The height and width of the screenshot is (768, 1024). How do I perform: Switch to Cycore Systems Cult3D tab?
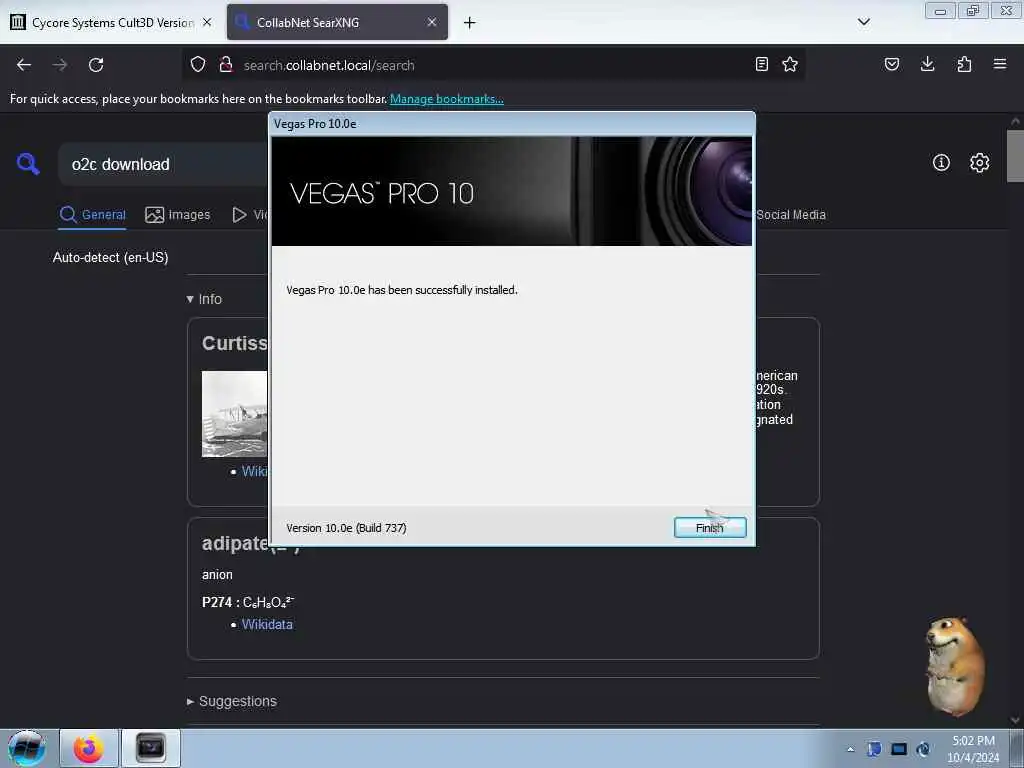111,22
